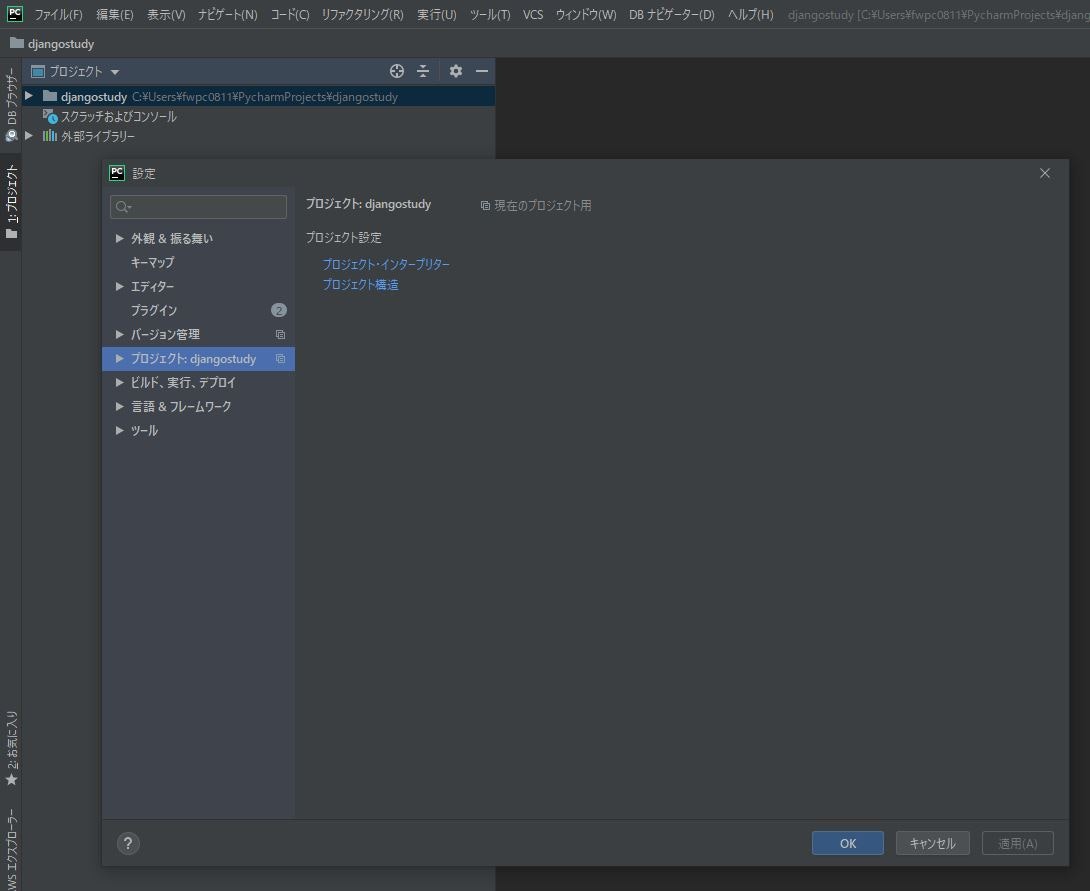Open the リファクタリング(R) menu
The height and width of the screenshot is (891, 1090).
click(x=362, y=15)
